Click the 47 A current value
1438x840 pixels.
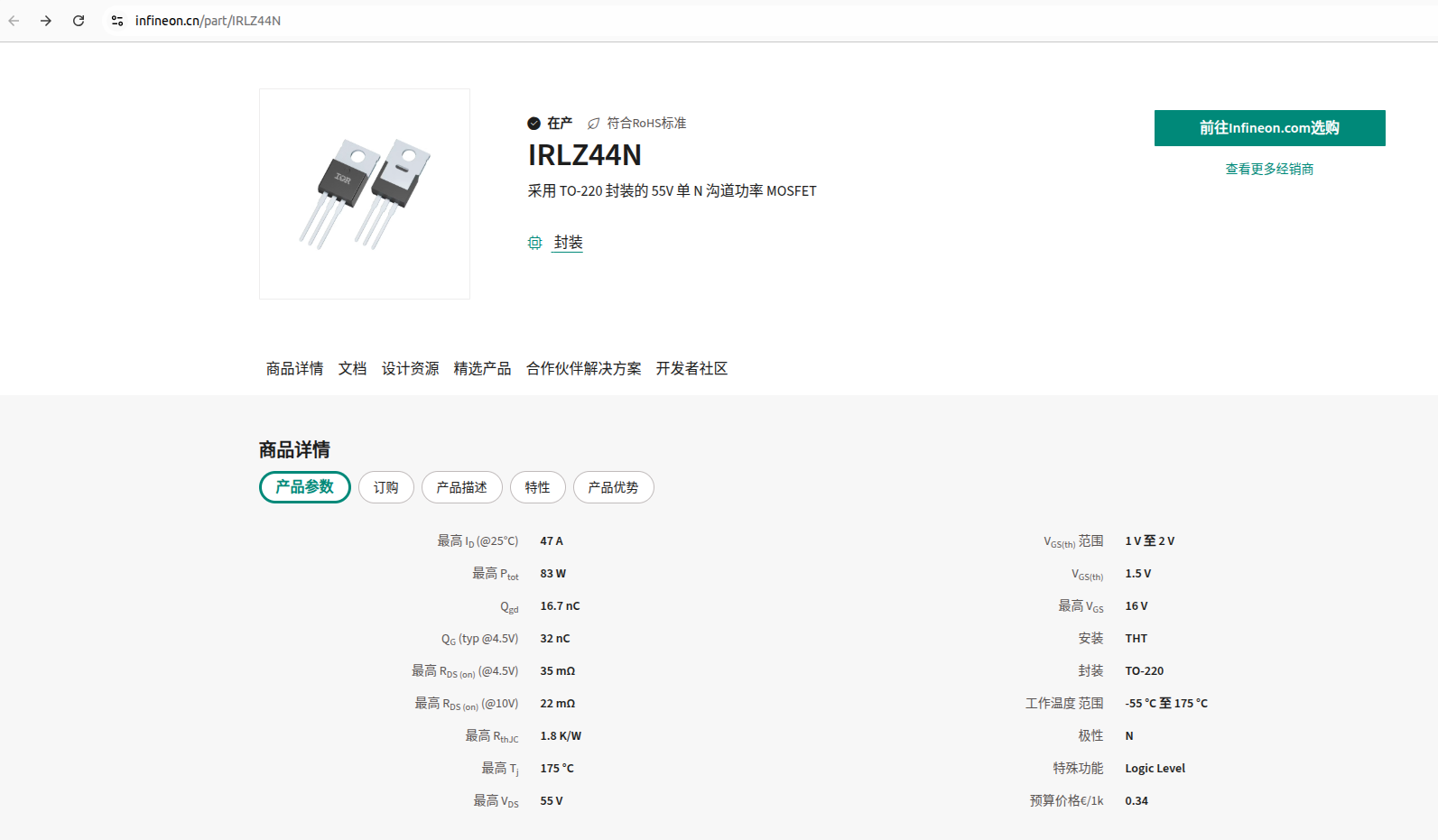(x=552, y=541)
